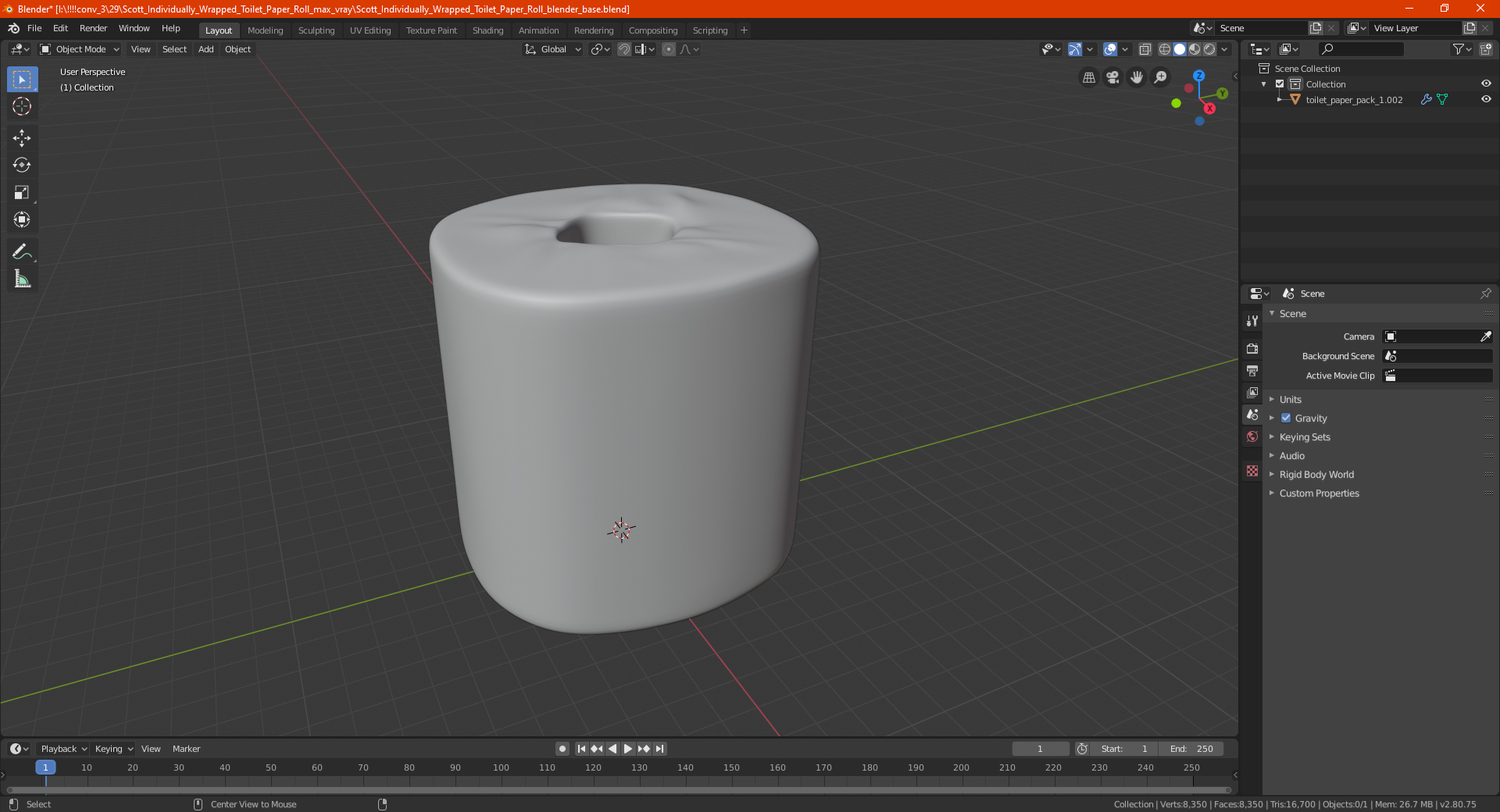1500x812 pixels.
Task: Expand the Audio panel
Action: point(1291,456)
